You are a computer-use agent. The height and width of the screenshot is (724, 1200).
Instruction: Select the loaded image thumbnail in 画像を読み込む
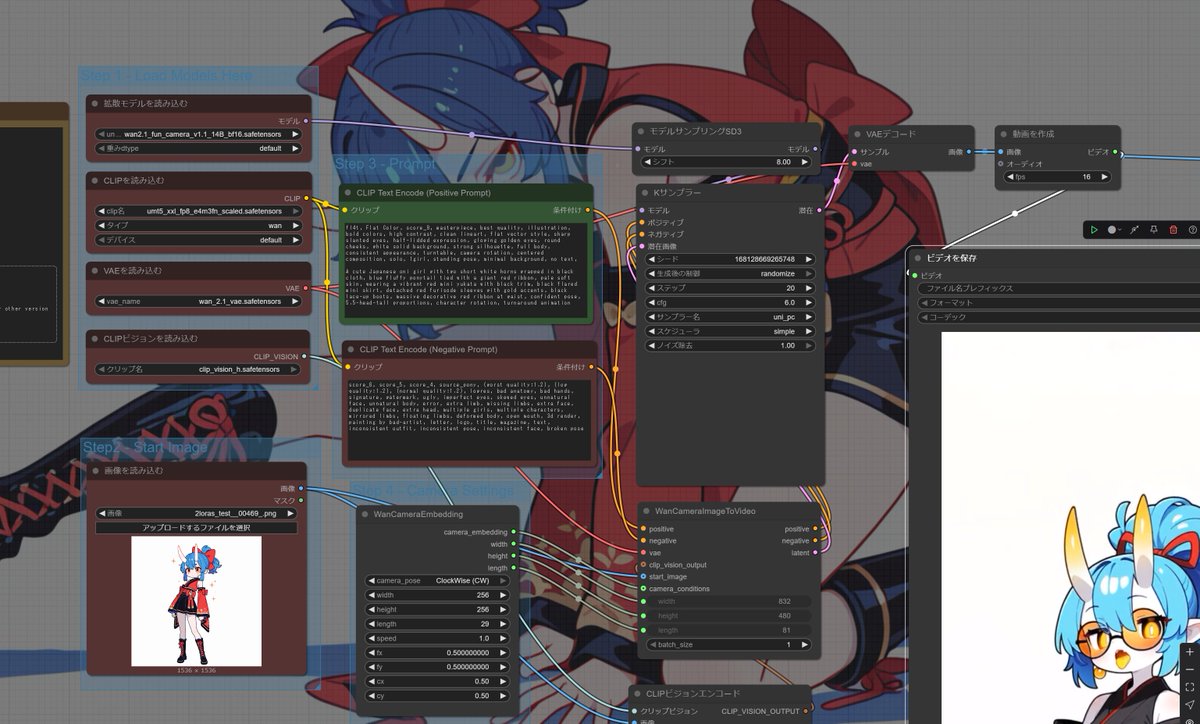point(196,601)
